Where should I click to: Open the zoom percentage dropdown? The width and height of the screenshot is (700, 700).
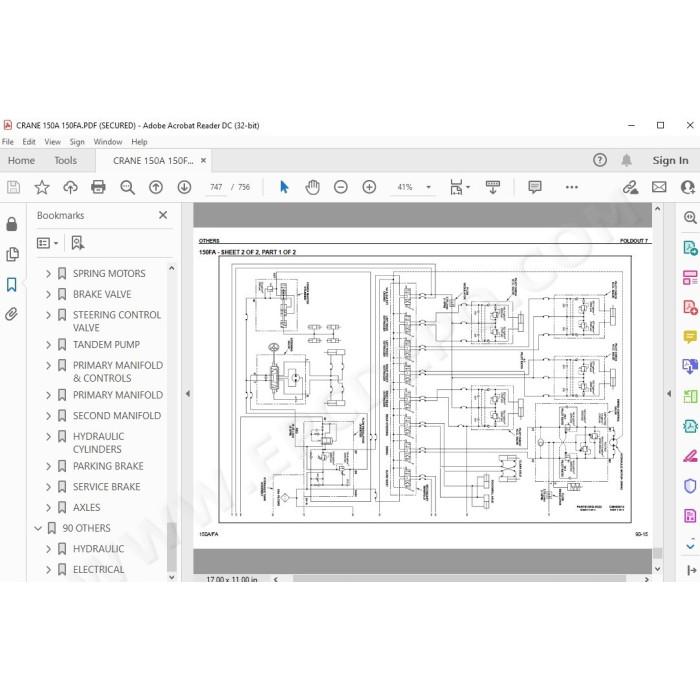[x=429, y=187]
